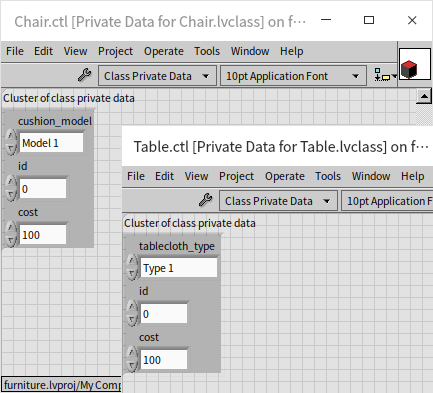Click the red cube class icon

[x=415, y=64]
